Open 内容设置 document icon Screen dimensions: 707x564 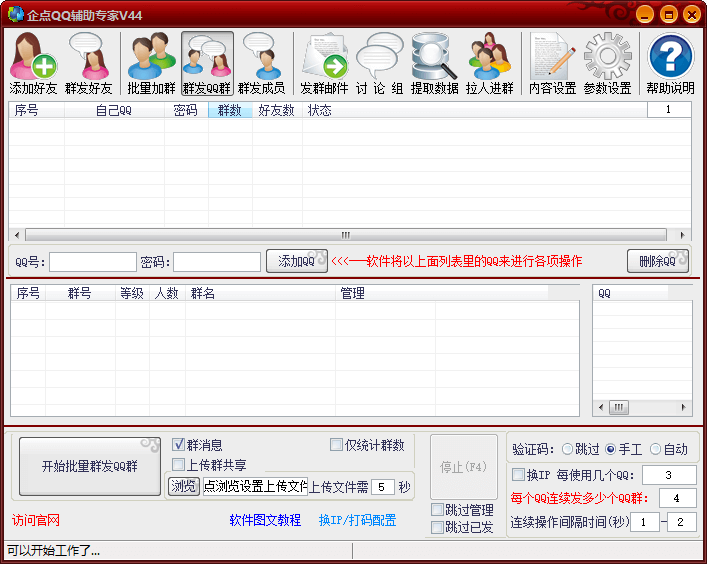point(552,63)
